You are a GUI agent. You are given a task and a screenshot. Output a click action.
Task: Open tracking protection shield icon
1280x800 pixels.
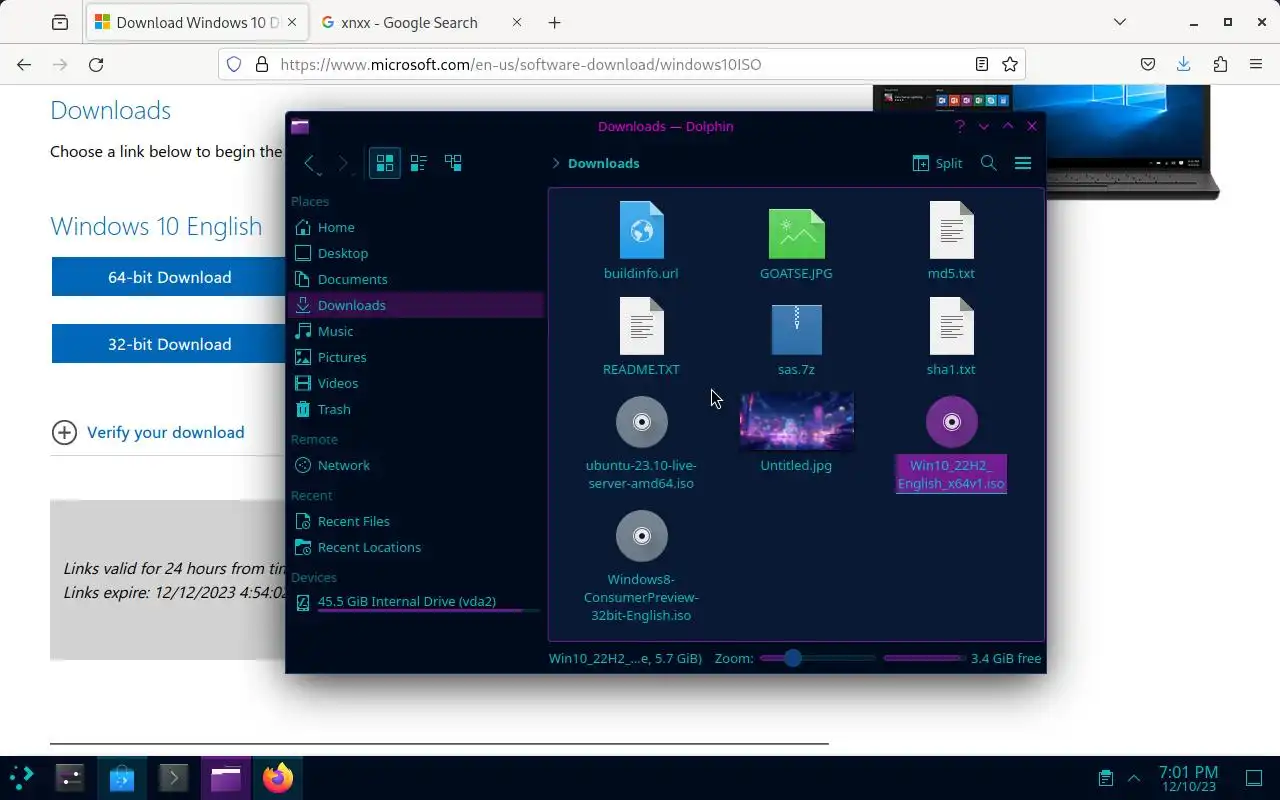[234, 64]
